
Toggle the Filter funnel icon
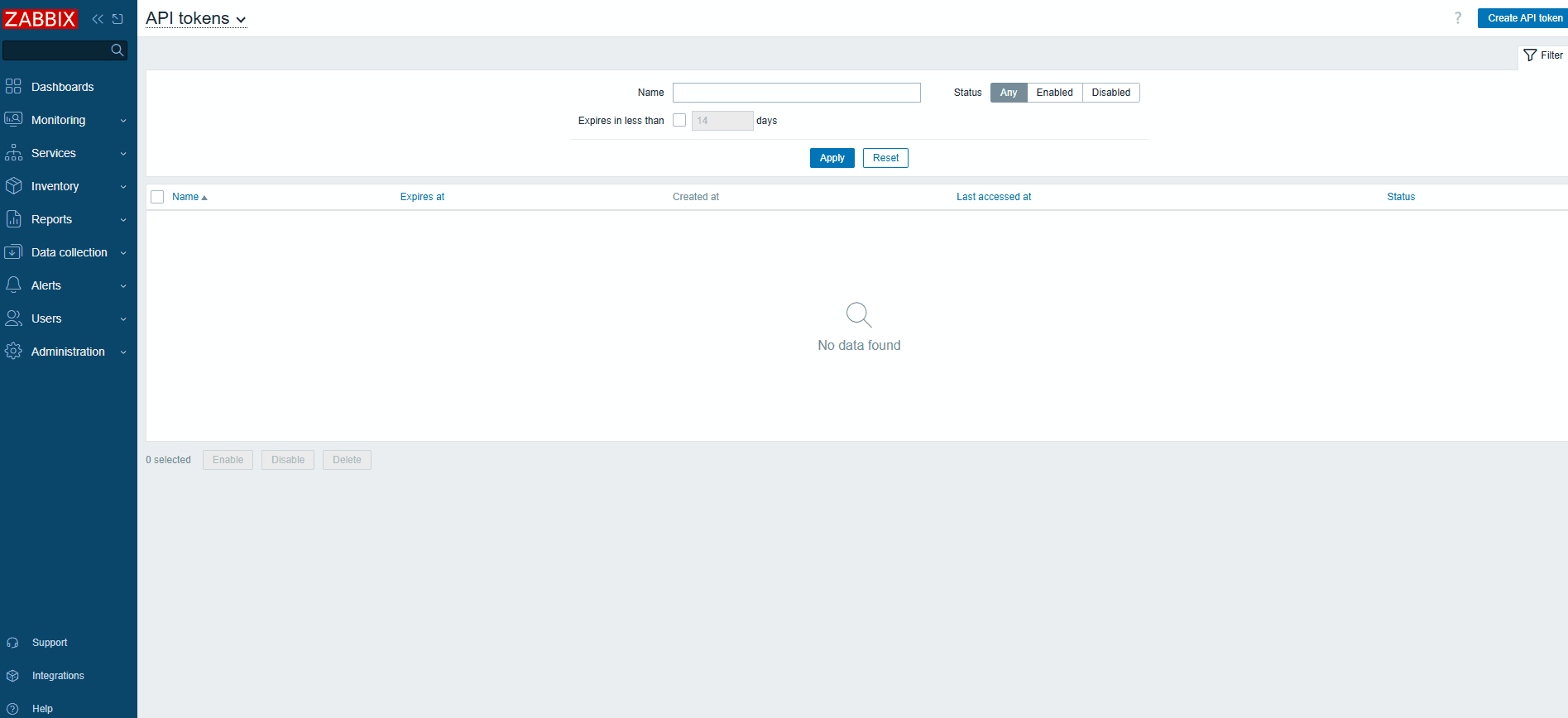tap(1530, 55)
